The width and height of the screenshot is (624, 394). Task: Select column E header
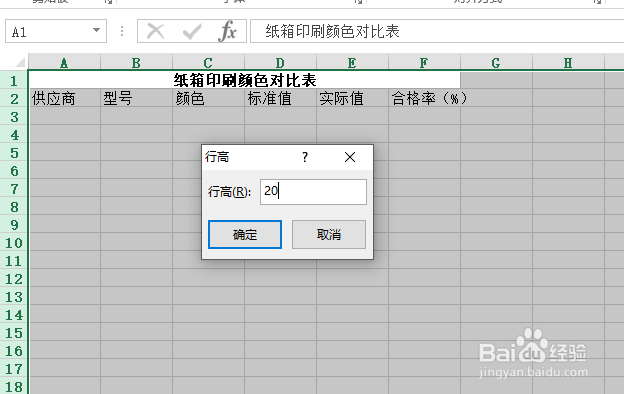(352, 62)
